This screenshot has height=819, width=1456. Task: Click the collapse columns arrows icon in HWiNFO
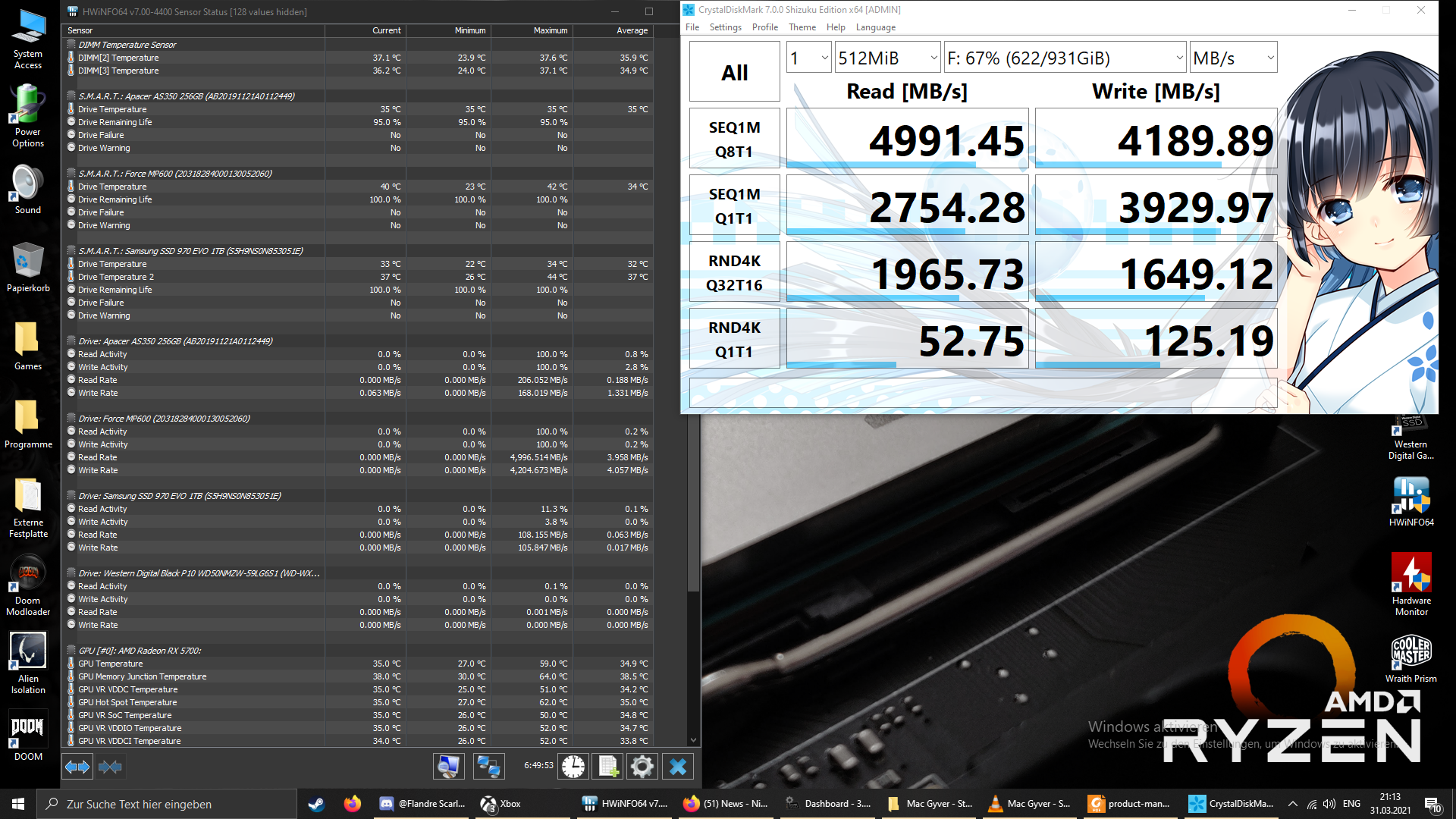110,767
